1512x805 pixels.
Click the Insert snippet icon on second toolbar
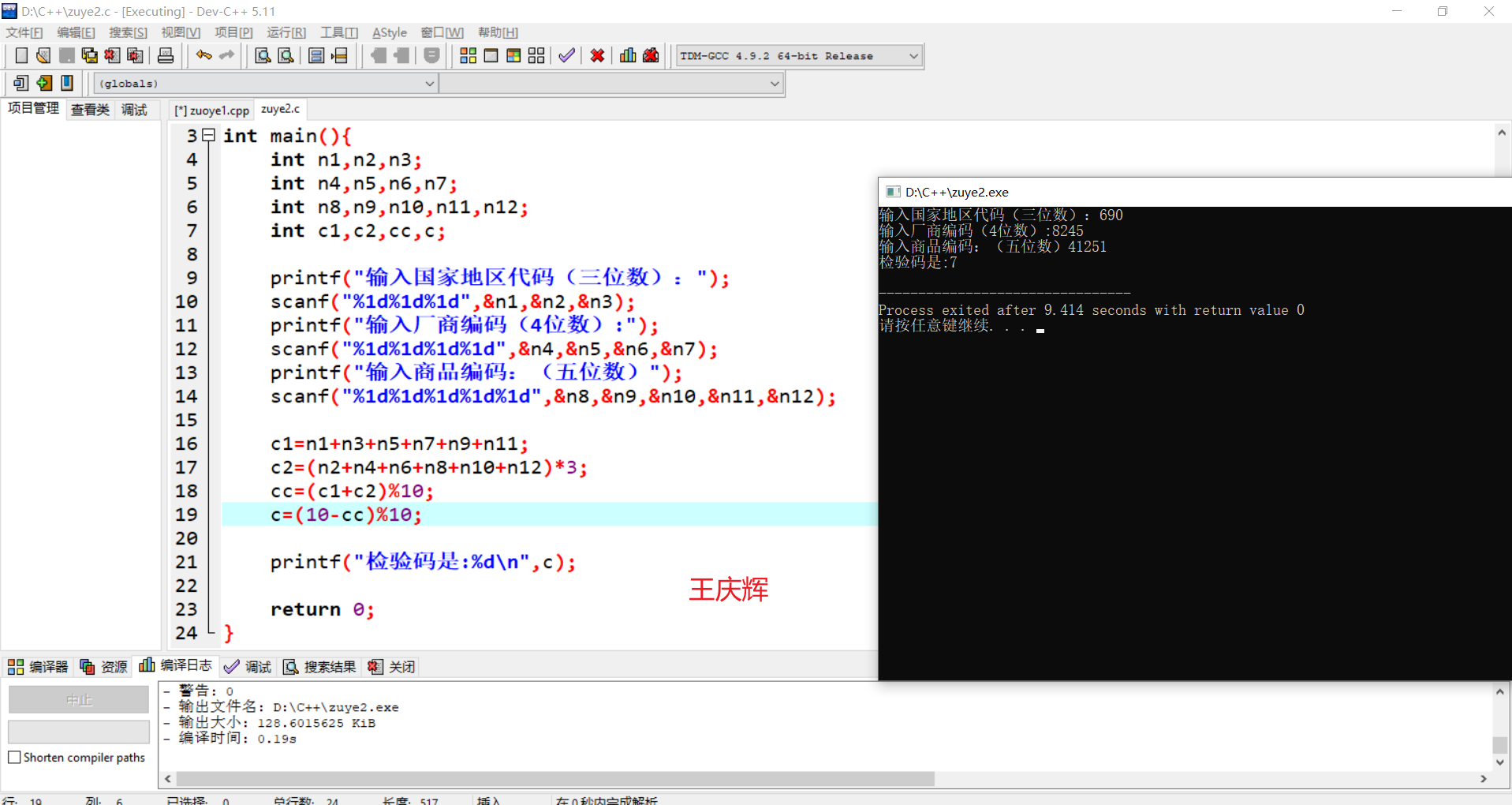tap(21, 83)
